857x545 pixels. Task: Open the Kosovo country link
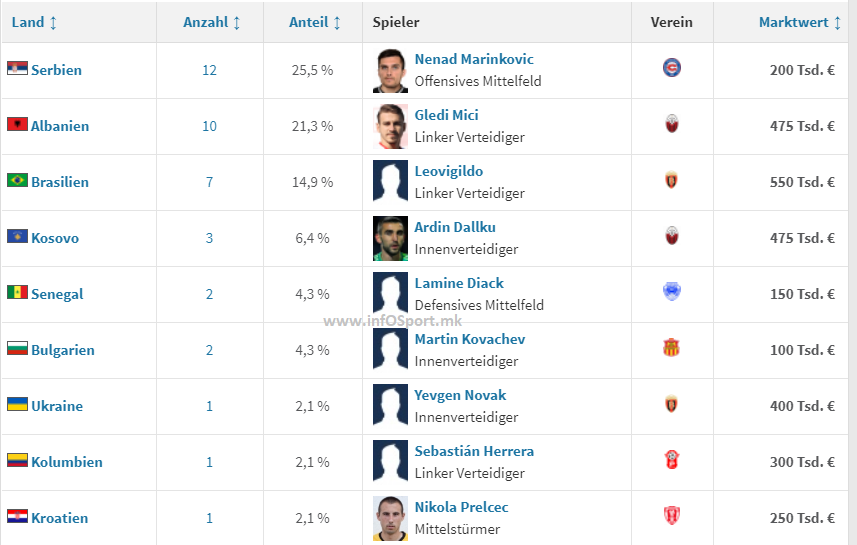[55, 238]
